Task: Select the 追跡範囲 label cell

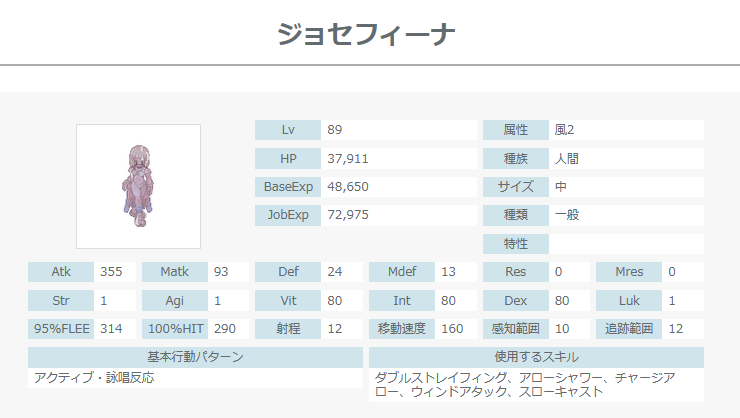Action: (629, 328)
